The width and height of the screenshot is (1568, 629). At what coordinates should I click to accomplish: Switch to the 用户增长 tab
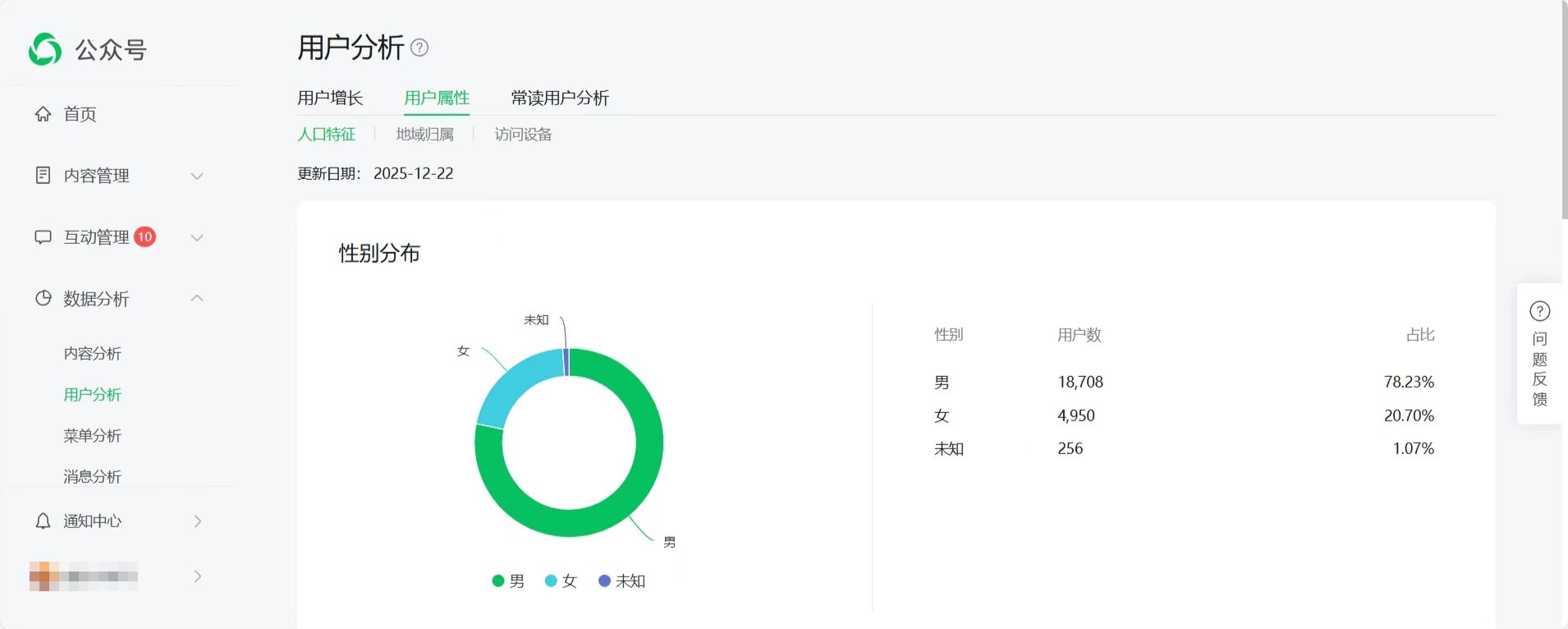click(330, 99)
